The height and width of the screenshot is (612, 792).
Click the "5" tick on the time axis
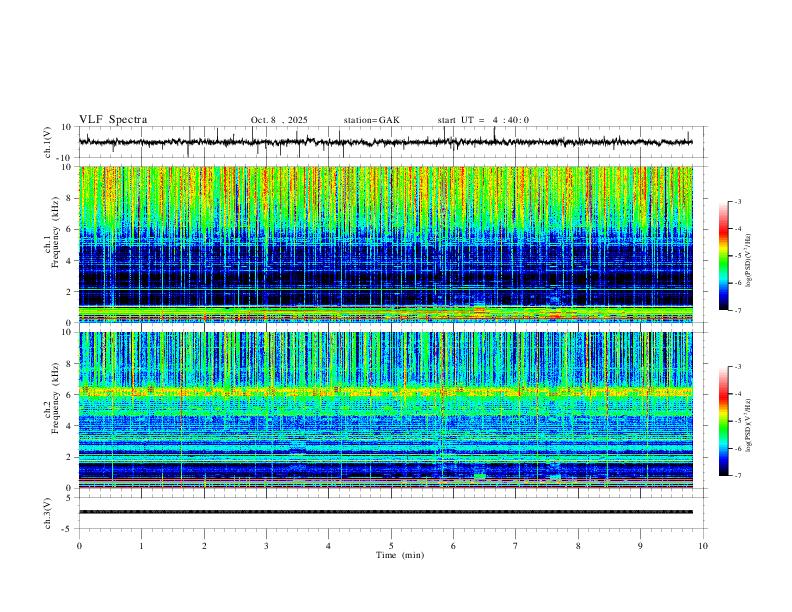pos(391,546)
